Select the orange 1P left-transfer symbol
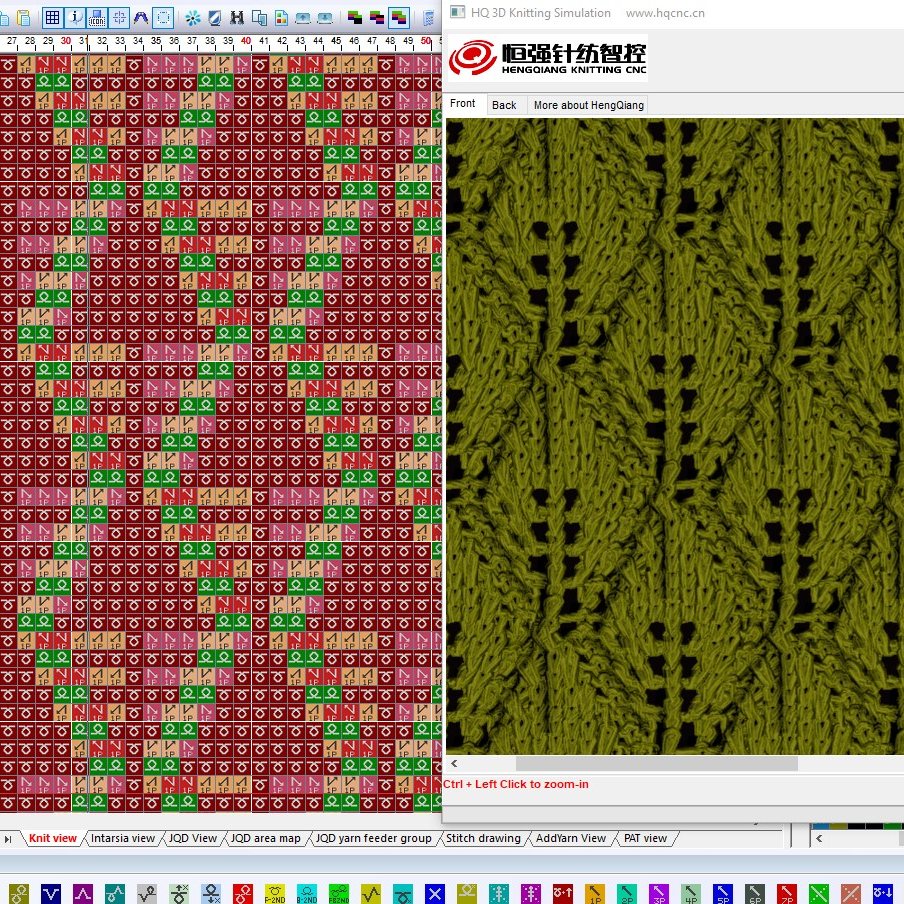 pos(595,894)
